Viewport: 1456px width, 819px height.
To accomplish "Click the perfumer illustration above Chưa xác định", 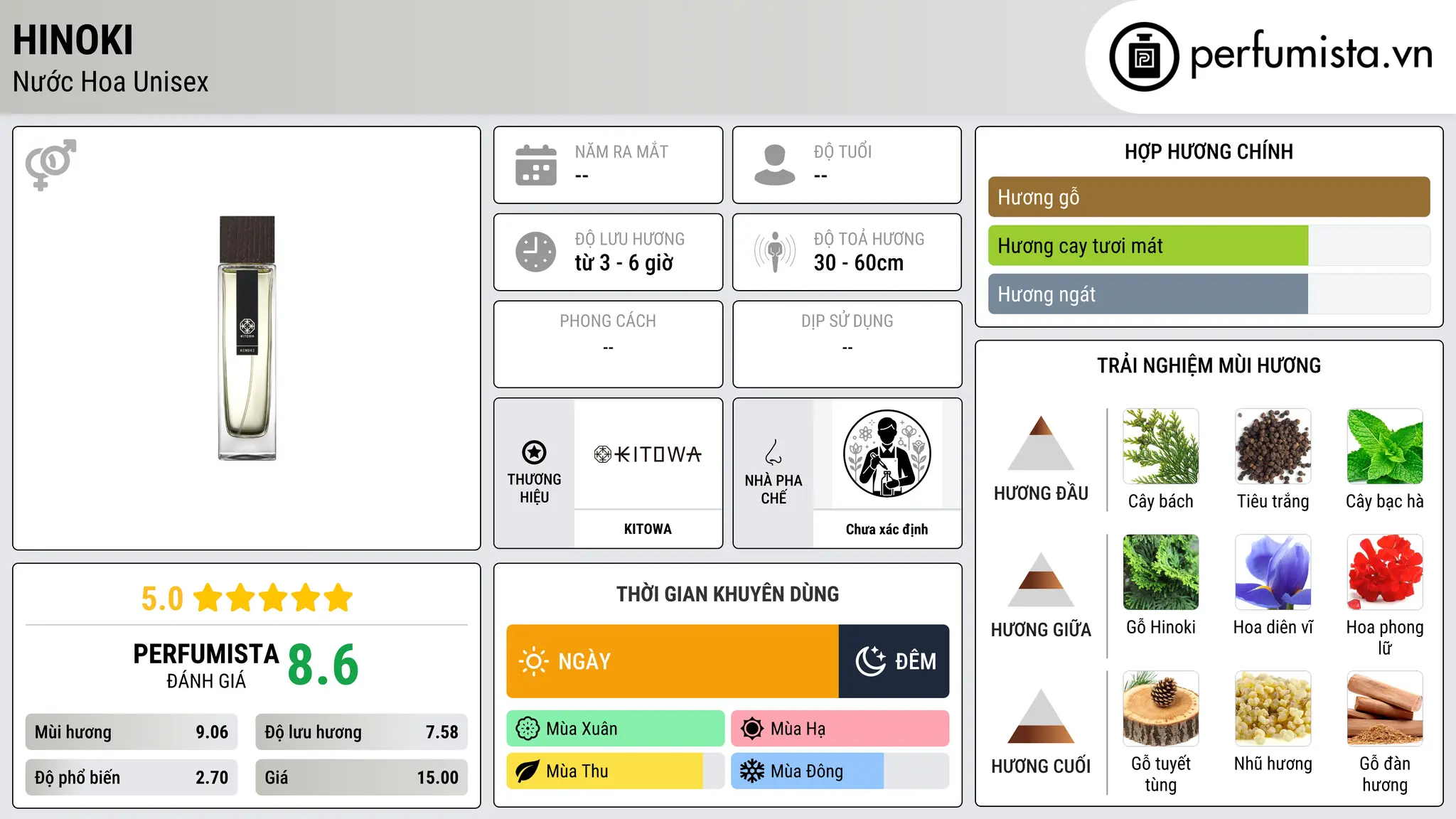I will 887,454.
